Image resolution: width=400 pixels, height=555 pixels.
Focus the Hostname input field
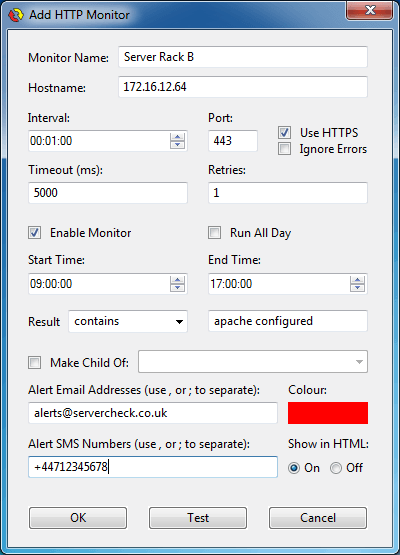click(x=243, y=87)
